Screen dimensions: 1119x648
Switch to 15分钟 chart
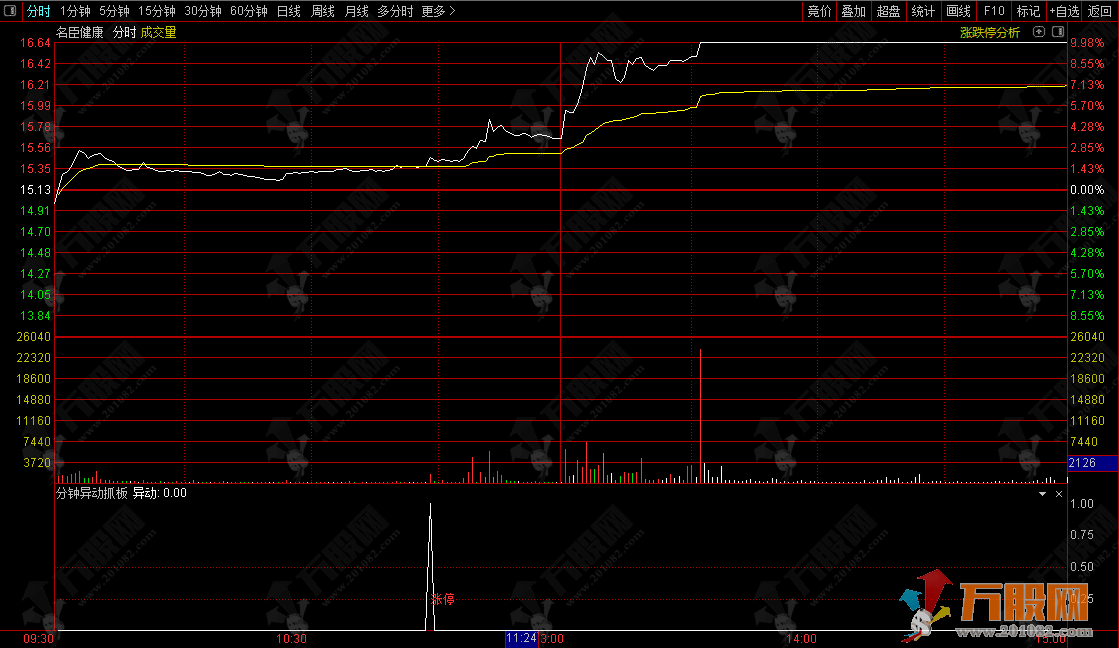157,11
